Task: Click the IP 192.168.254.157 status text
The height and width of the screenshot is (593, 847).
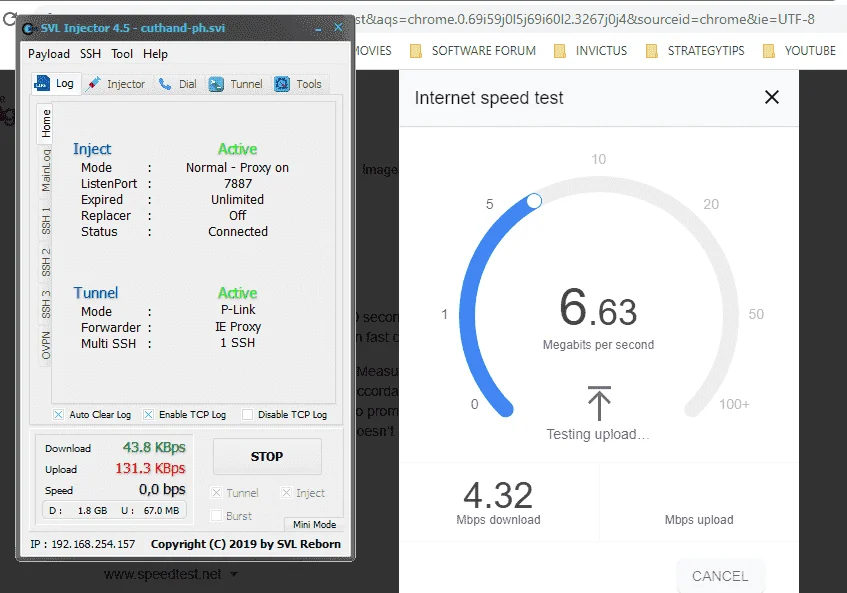Action: pyautogui.click(x=83, y=544)
